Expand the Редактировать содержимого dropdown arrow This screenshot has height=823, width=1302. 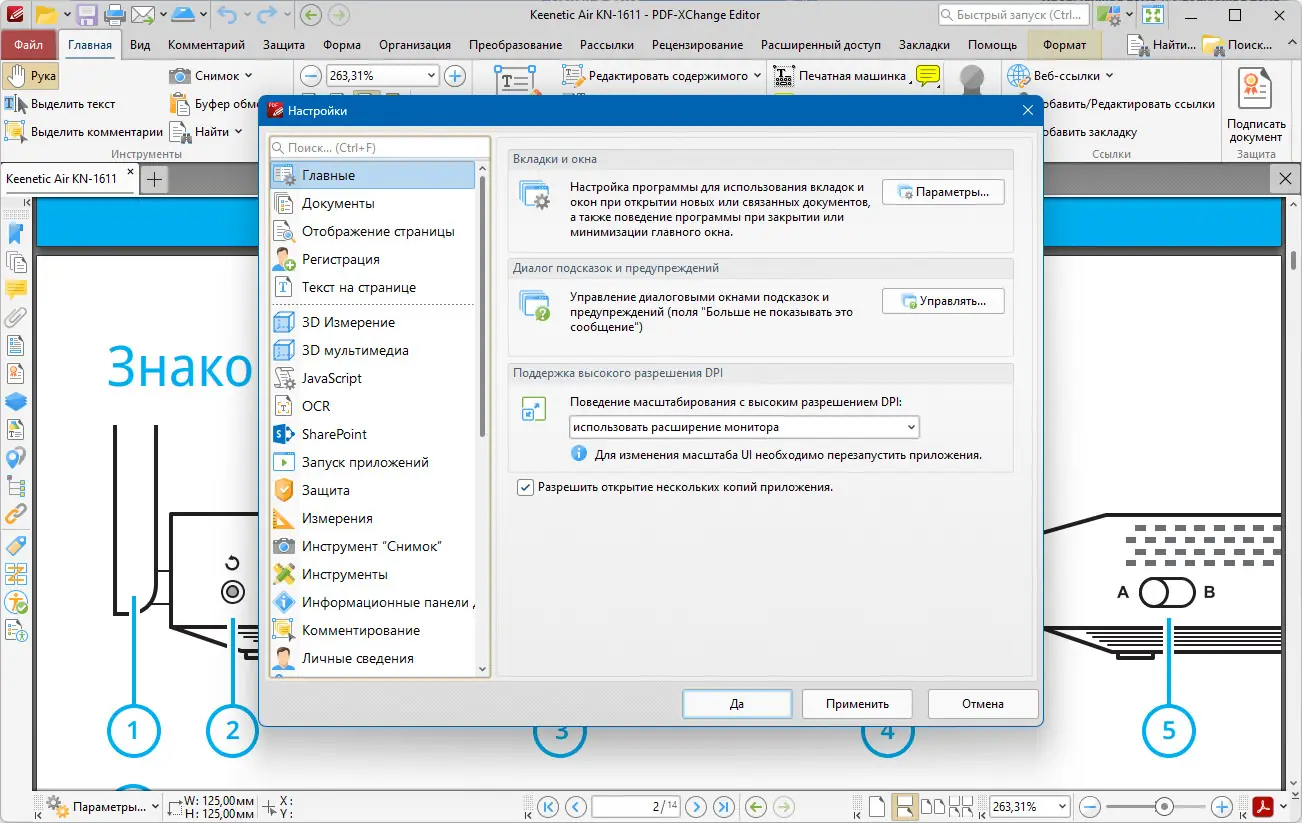tap(756, 76)
